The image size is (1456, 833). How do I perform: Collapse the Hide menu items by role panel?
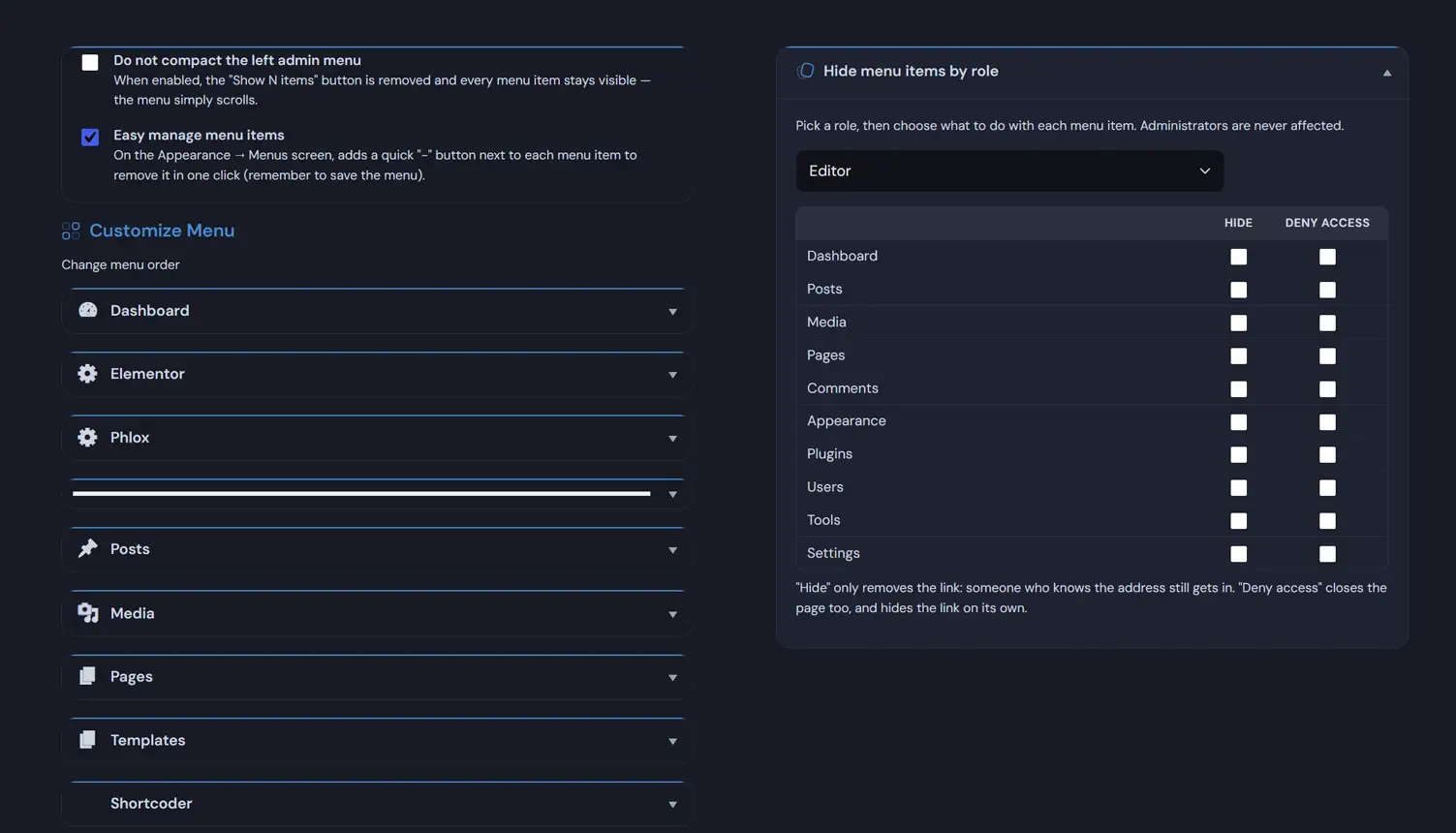tap(1386, 73)
